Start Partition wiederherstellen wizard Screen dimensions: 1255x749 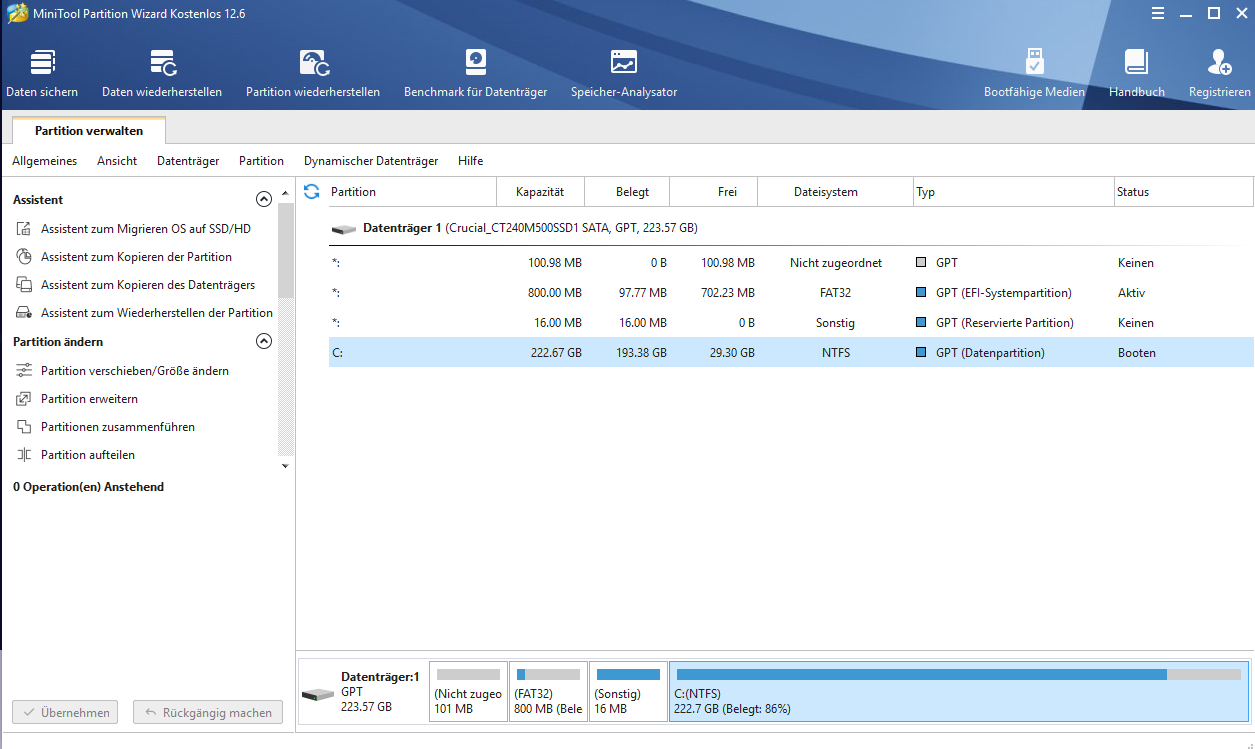(313, 73)
